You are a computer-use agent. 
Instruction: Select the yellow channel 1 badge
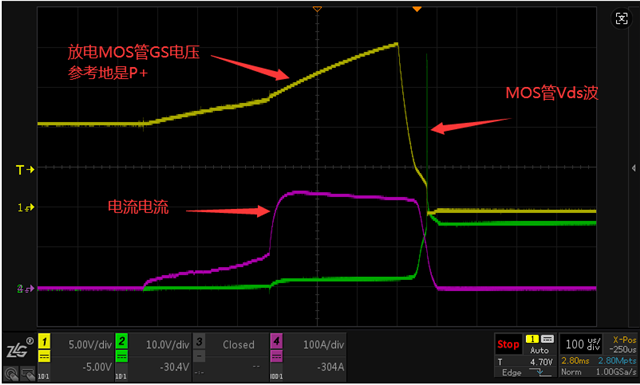point(44,341)
